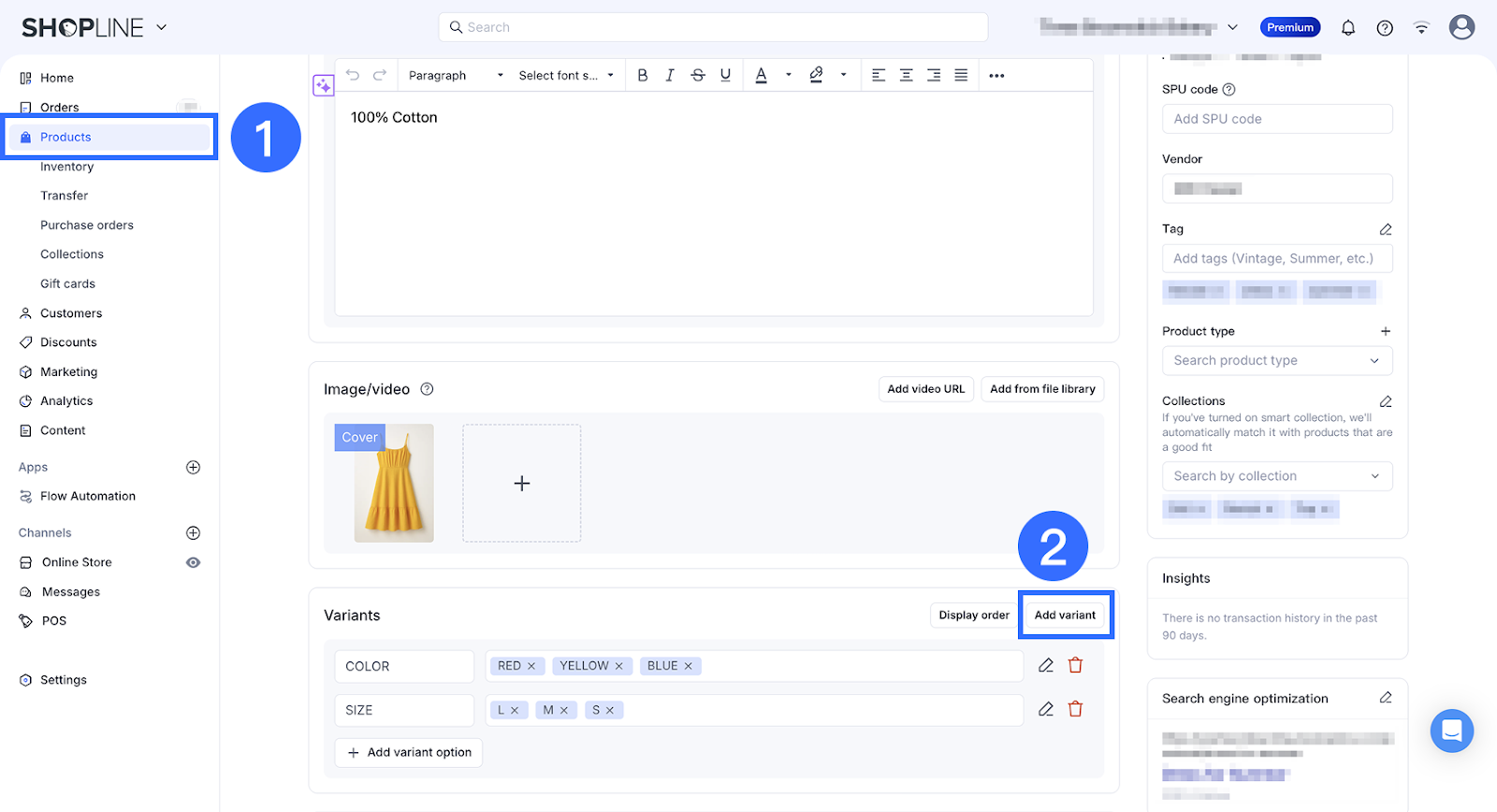This screenshot has width=1497, height=812.
Task: Delete the COLOR variant row
Action: click(x=1075, y=665)
